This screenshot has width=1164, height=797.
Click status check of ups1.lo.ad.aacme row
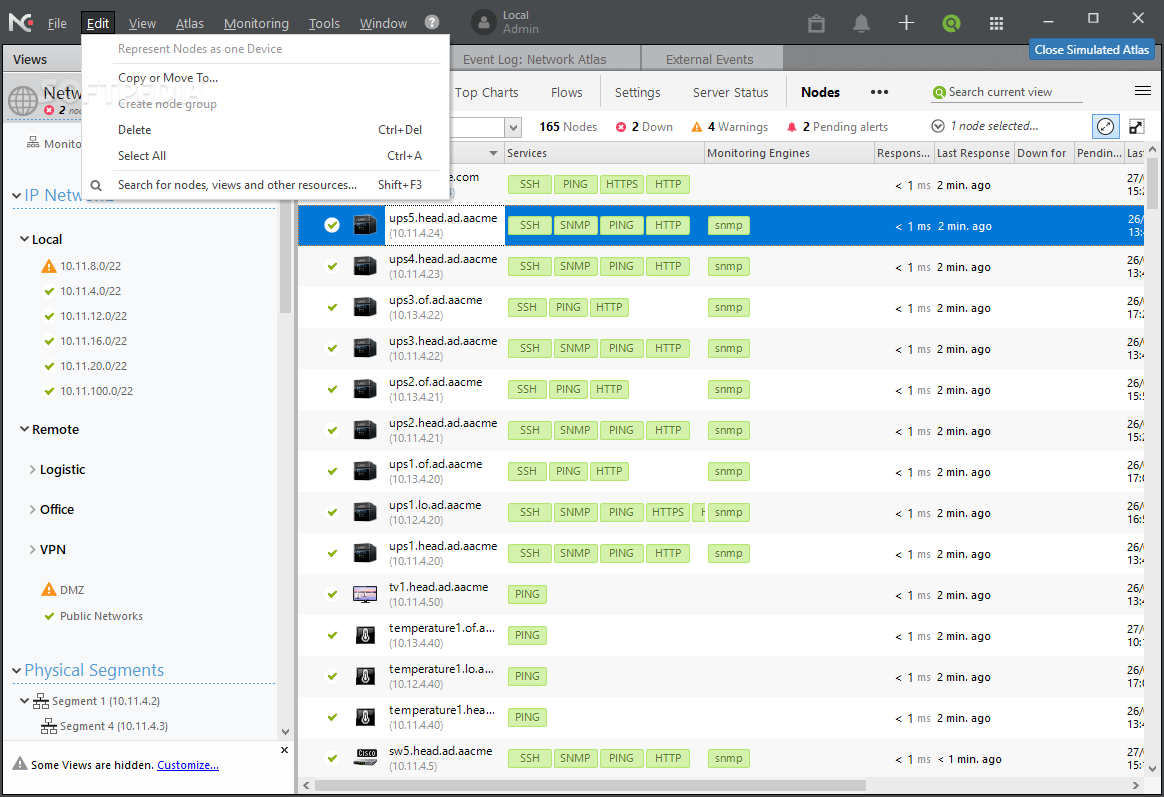[x=332, y=512]
